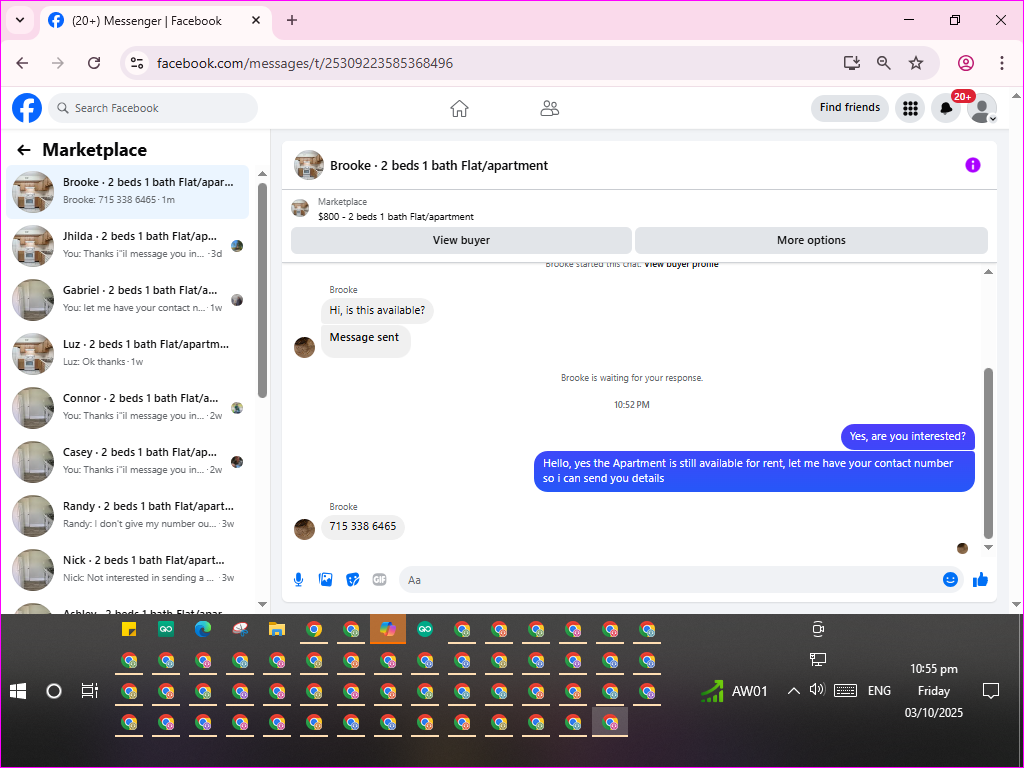Open the account menu via profile picture arrow

tap(993, 119)
